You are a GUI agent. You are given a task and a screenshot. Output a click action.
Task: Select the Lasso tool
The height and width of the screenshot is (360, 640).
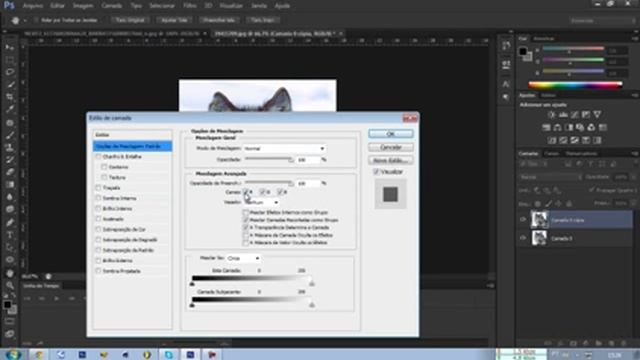[x=10, y=72]
